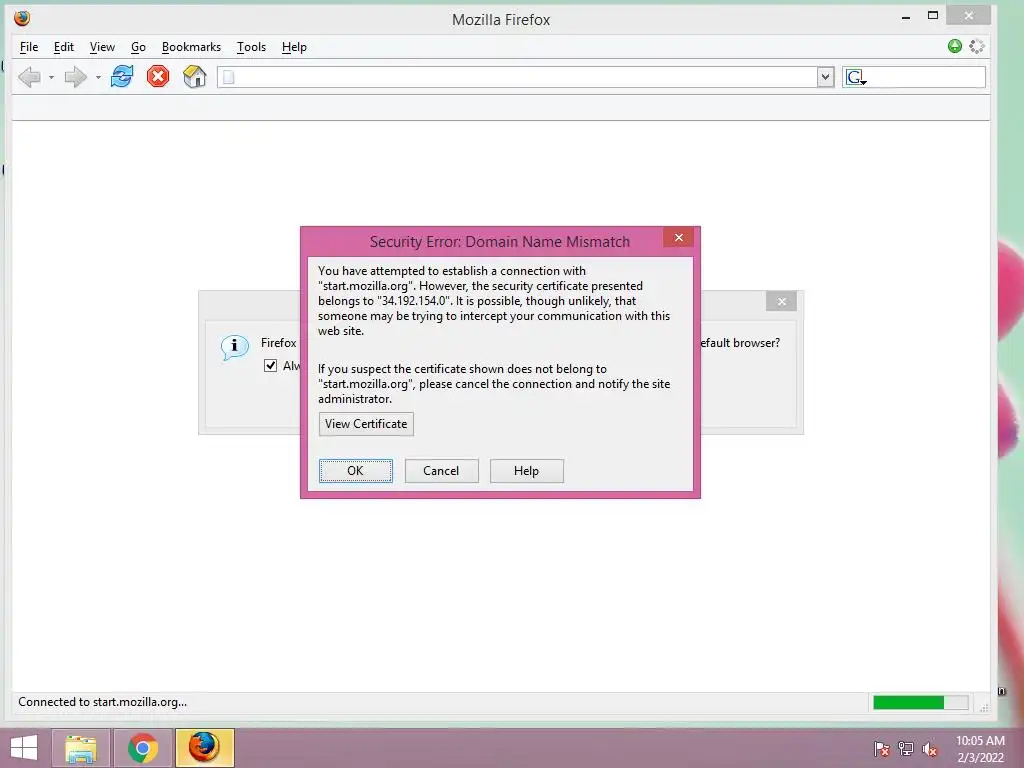Stop loading with the red X icon
Viewport: 1024px width, 768px height.
[x=158, y=76]
